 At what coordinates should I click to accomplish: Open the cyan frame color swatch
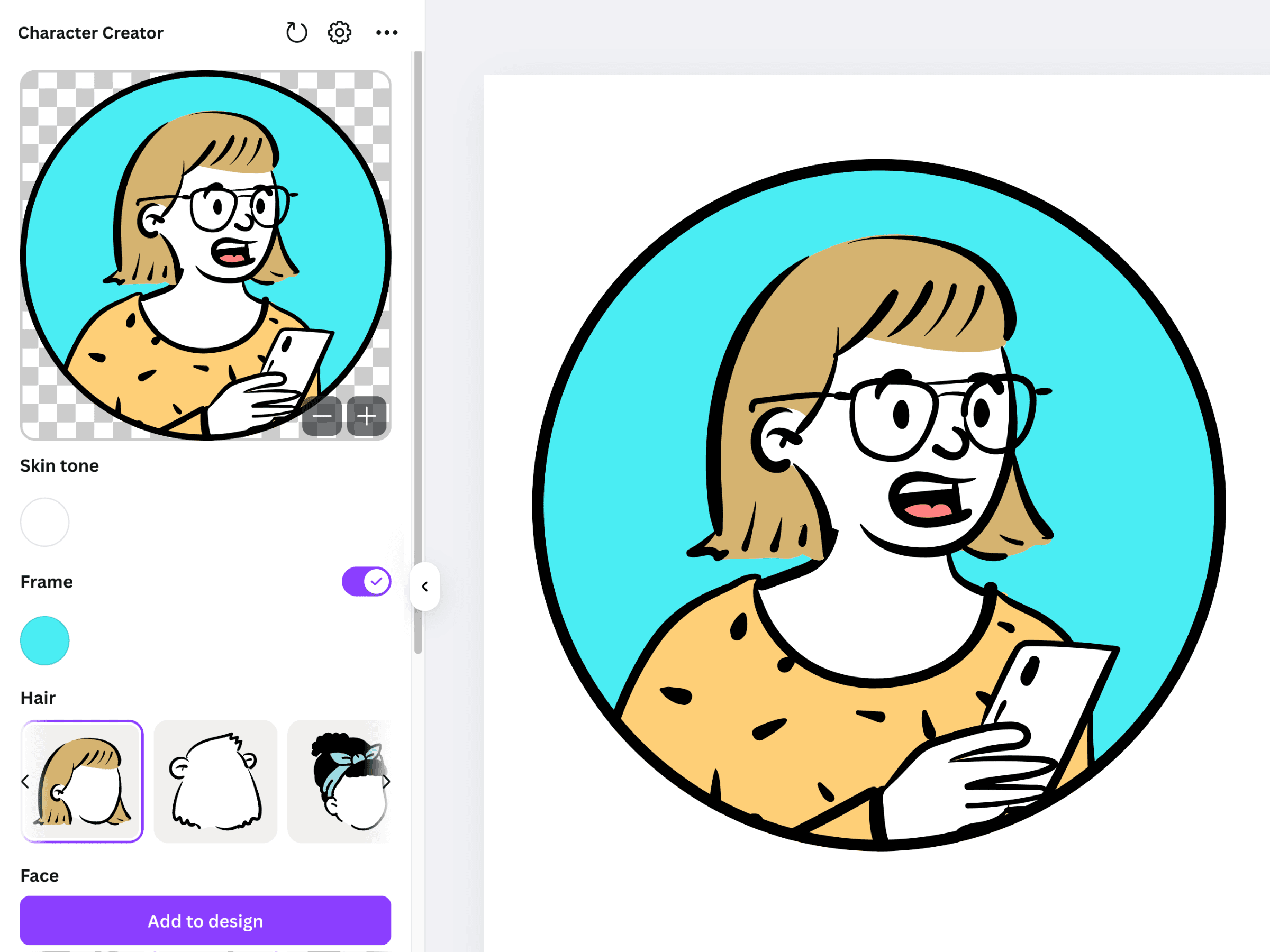click(x=45, y=641)
